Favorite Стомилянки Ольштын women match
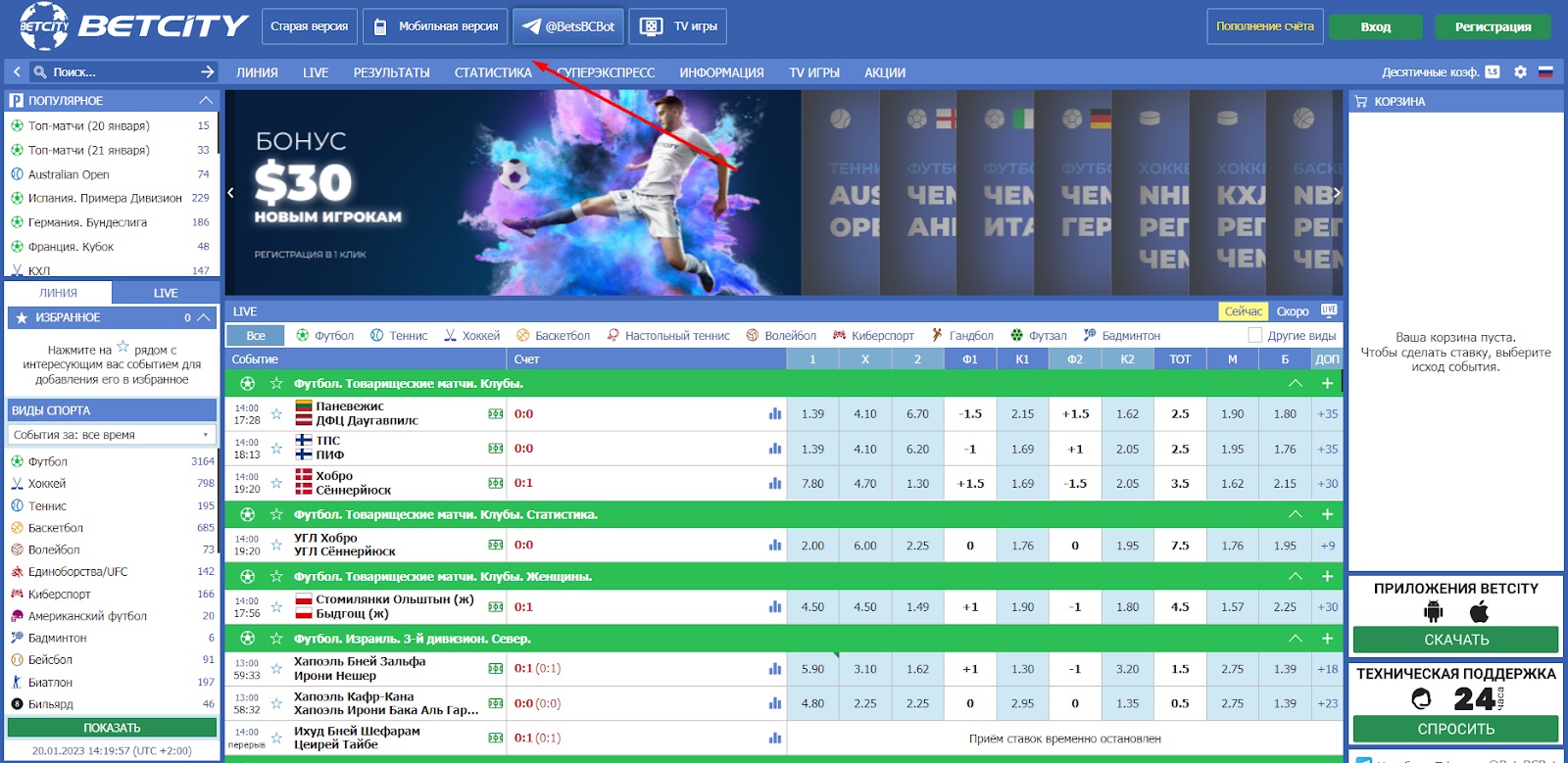Image resolution: width=1568 pixels, height=763 pixels. (276, 607)
